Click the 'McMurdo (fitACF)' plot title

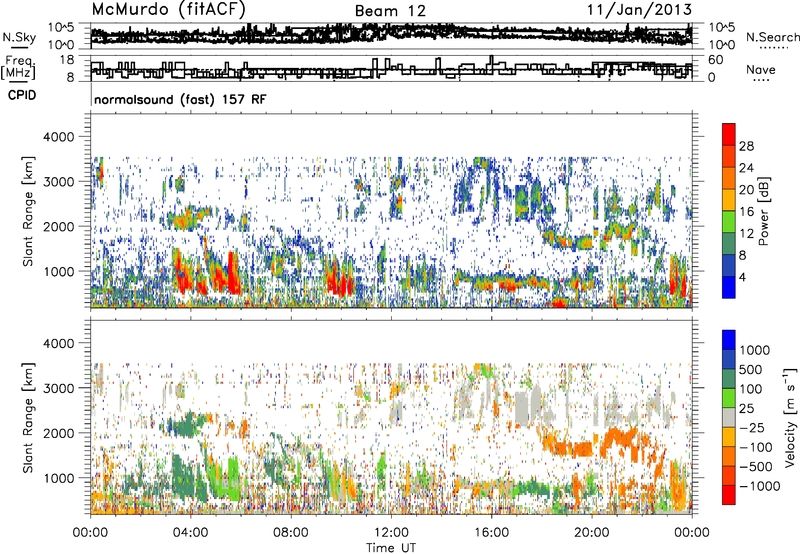[168, 9]
